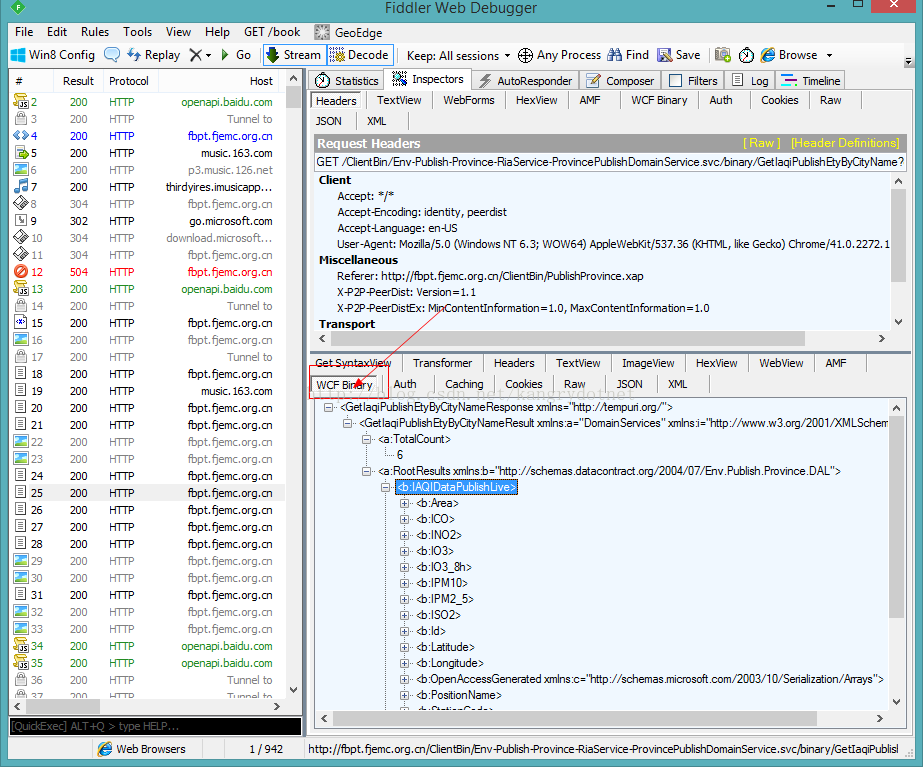Collapse the a:TotalCount node
Image resolution: width=923 pixels, height=767 pixels.
coord(366,439)
